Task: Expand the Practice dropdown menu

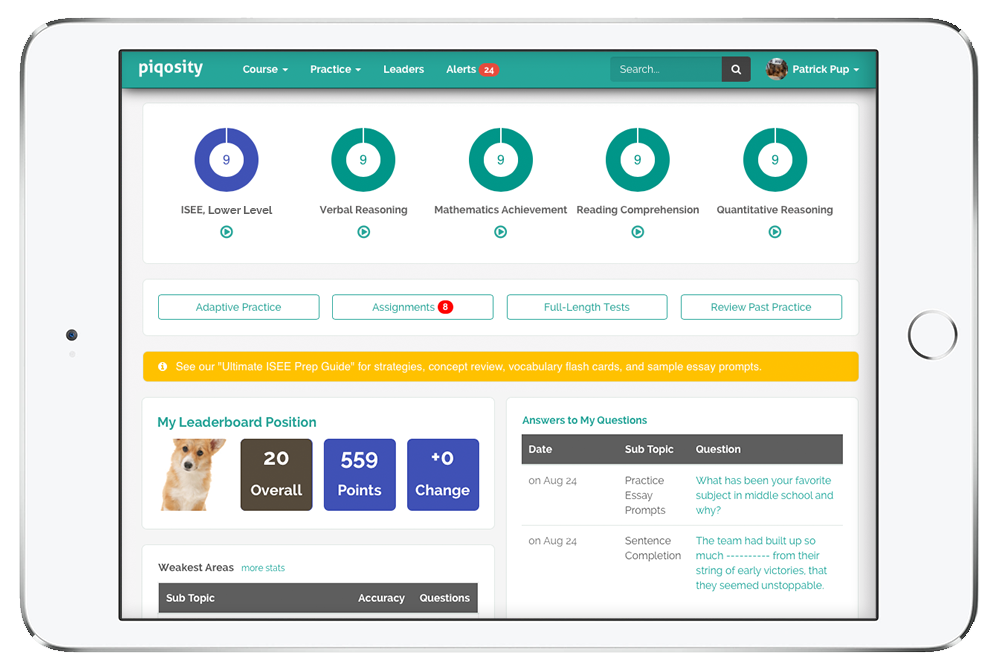Action: 335,70
